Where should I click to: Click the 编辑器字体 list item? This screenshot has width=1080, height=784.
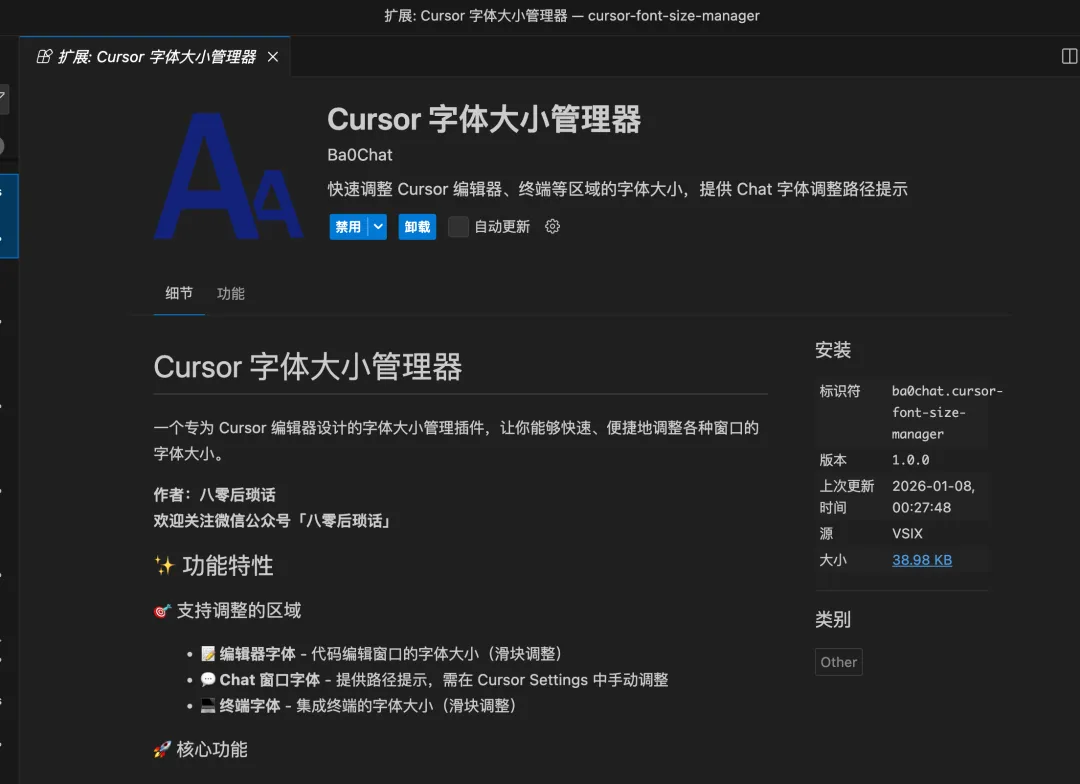click(381, 654)
